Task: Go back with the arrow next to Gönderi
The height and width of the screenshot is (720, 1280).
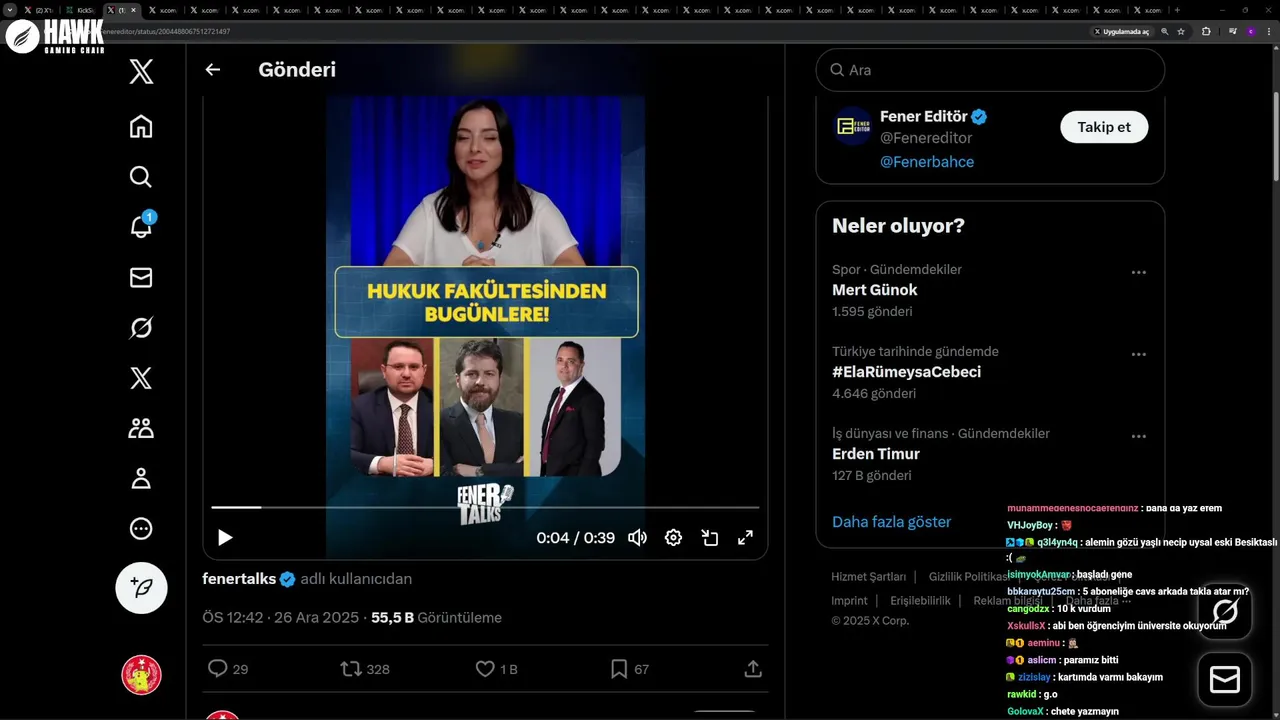Action: (x=212, y=70)
